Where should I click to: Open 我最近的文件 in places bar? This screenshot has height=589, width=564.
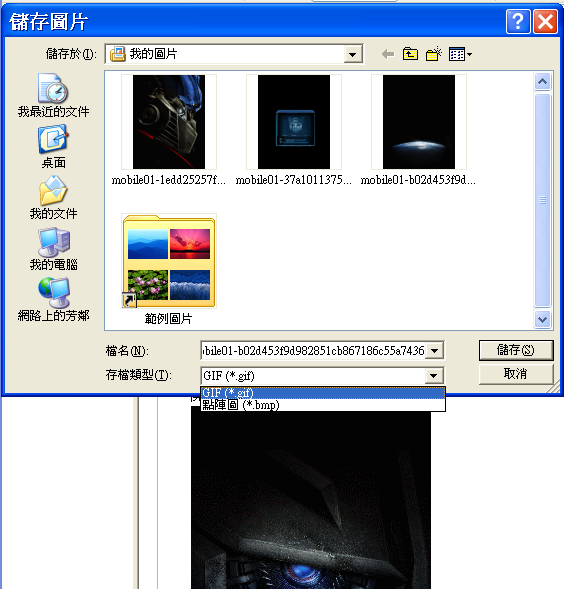point(53,95)
